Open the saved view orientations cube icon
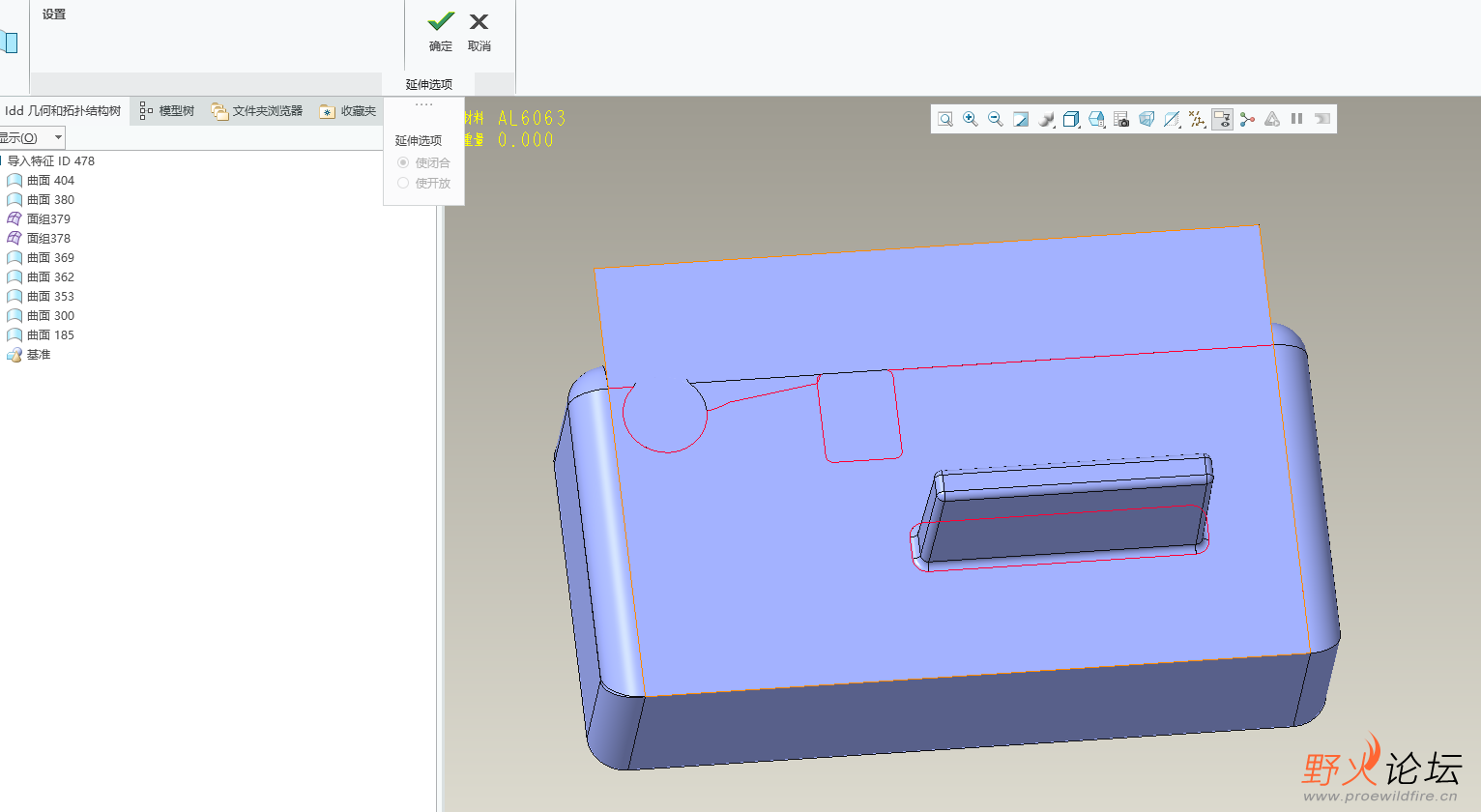The image size is (1481, 812). (1071, 119)
